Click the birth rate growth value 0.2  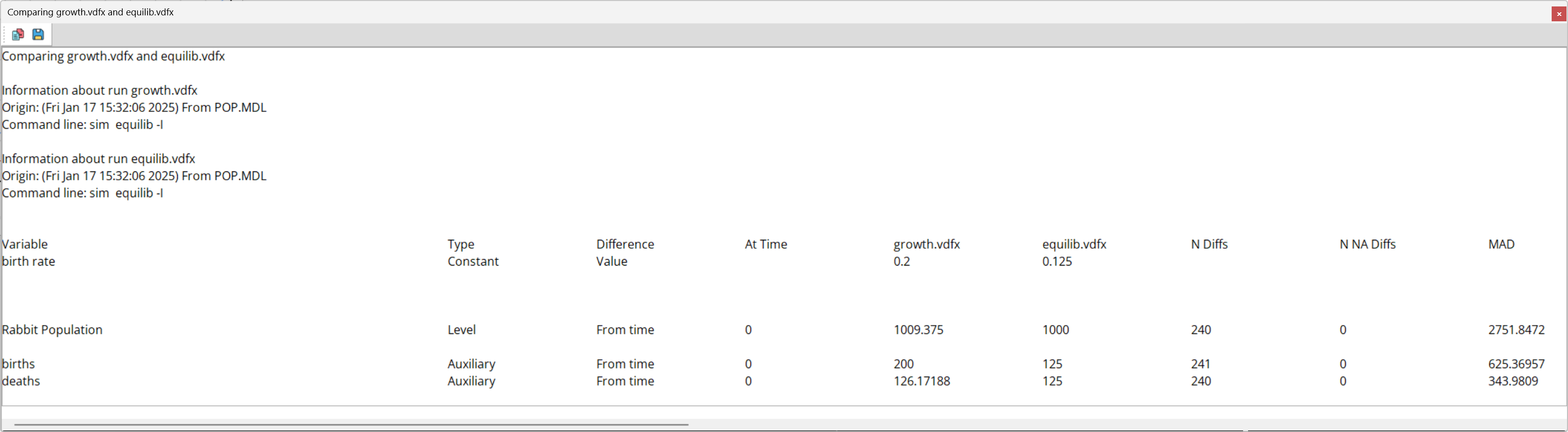901,262
